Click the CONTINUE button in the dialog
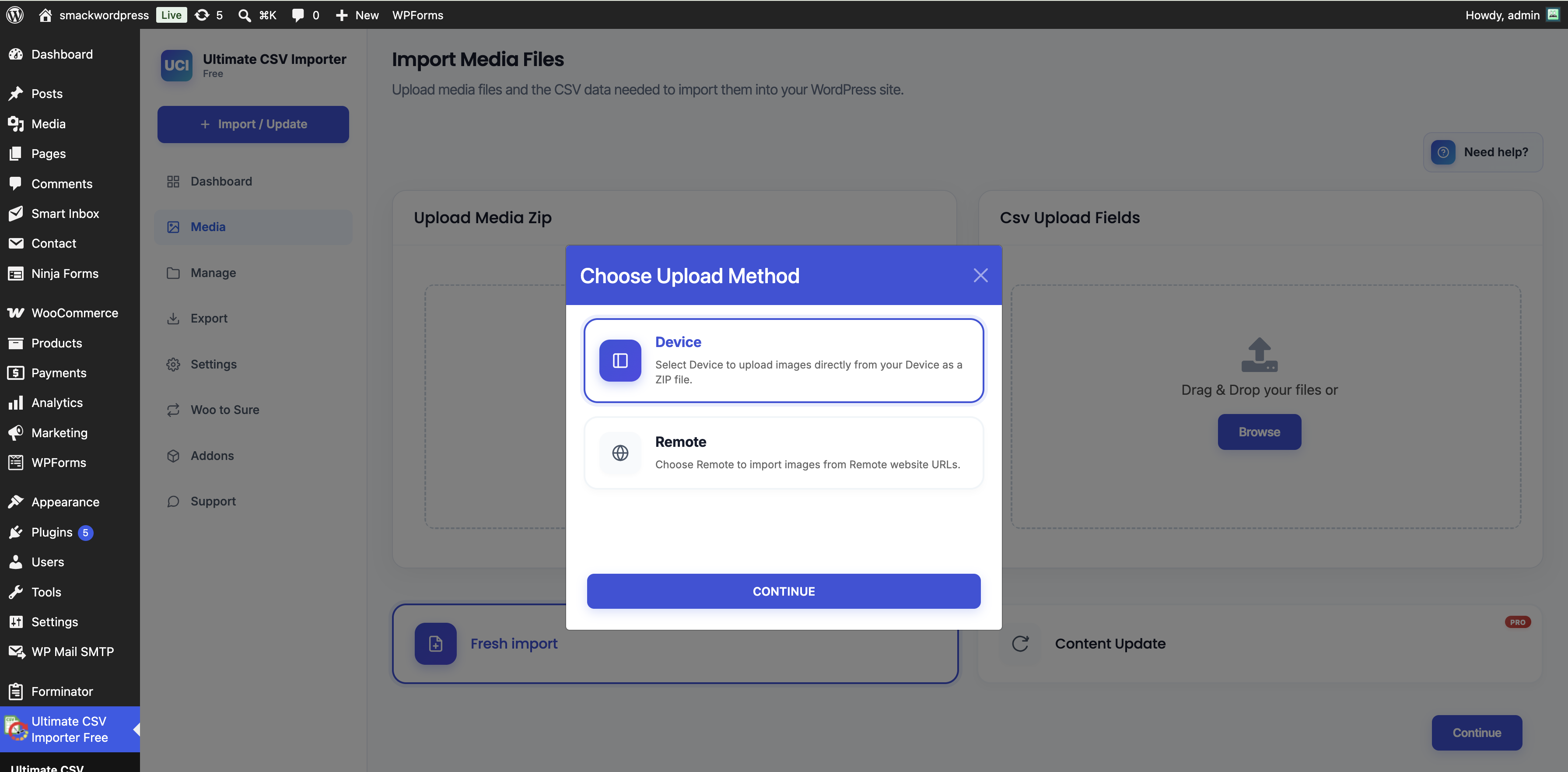Screen dimensions: 1568x772 click(x=784, y=591)
